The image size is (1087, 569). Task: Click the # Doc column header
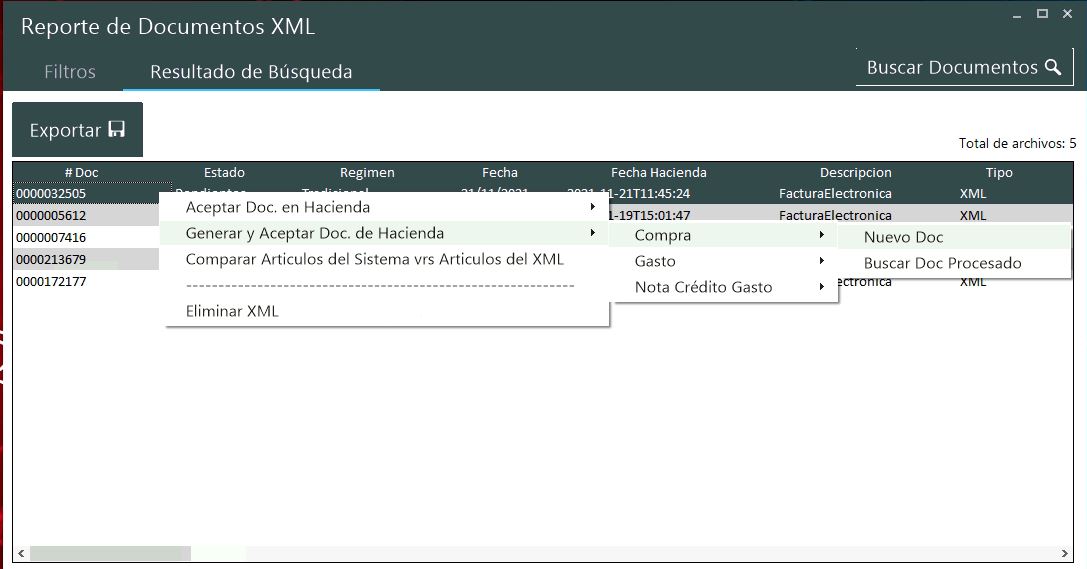pos(81,172)
